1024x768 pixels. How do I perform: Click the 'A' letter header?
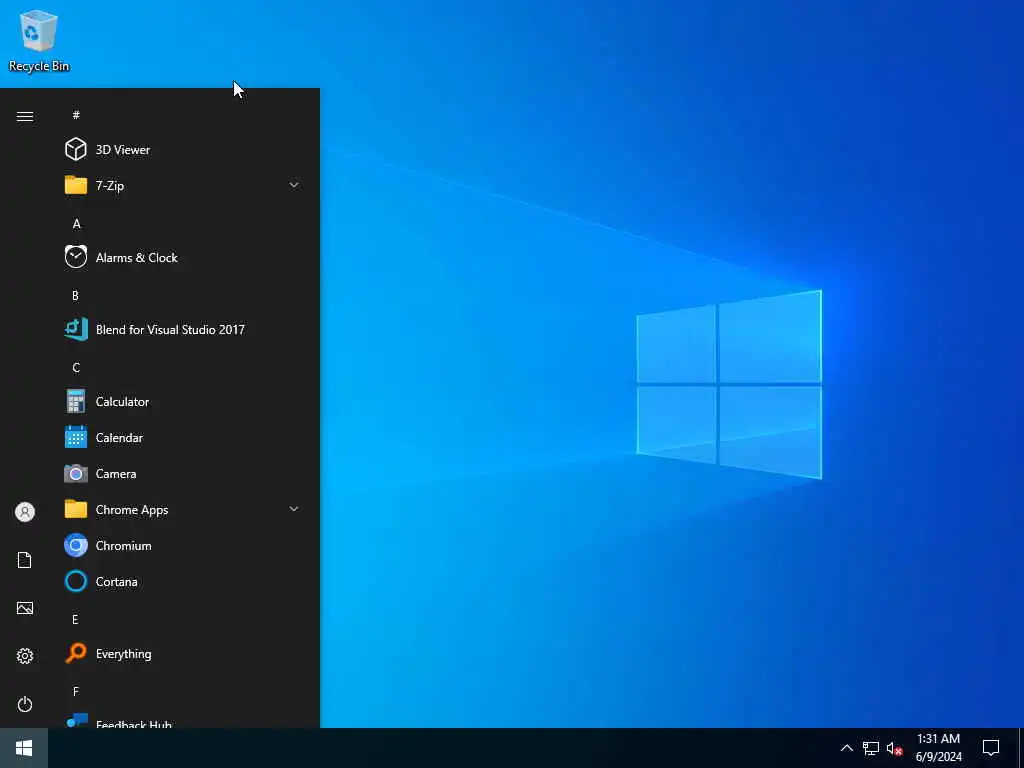(x=76, y=223)
